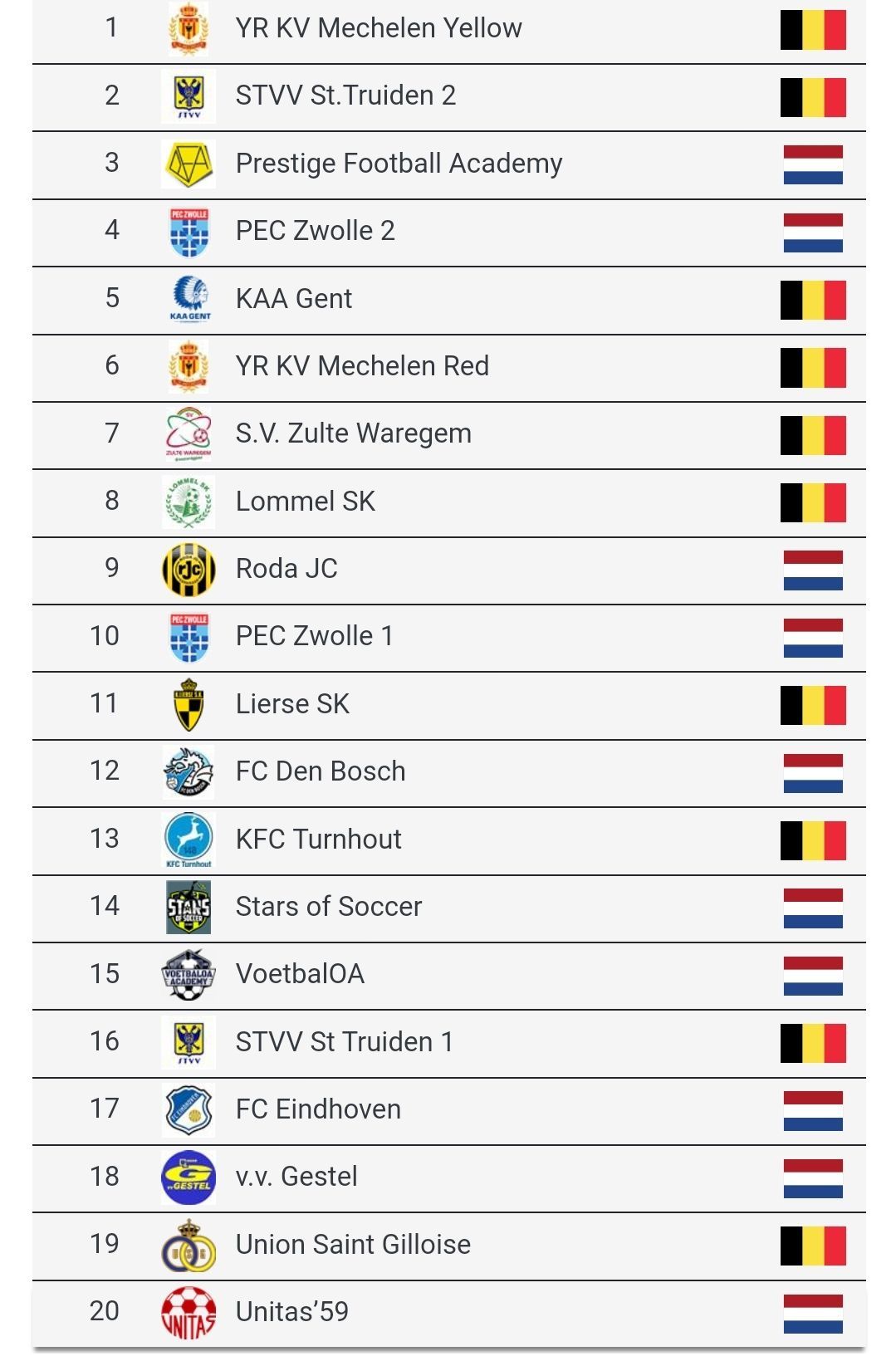Click the Union Saint Gilloise crest
The height and width of the screenshot is (1361, 896).
click(189, 1245)
